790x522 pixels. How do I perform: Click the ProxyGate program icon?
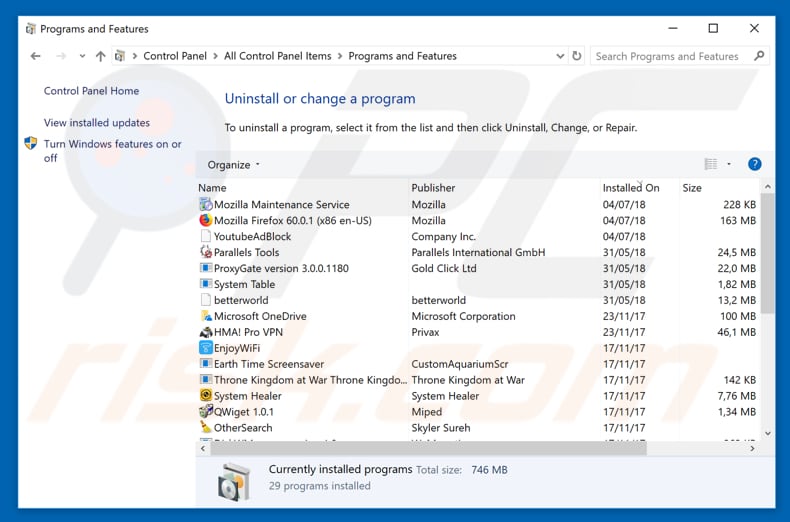tap(206, 268)
